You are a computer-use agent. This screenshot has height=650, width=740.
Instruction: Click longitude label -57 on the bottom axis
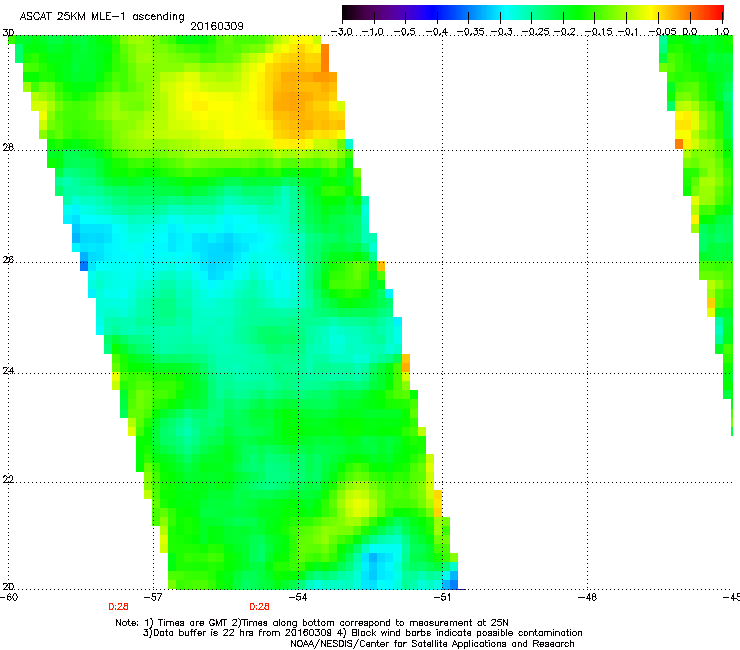click(153, 597)
